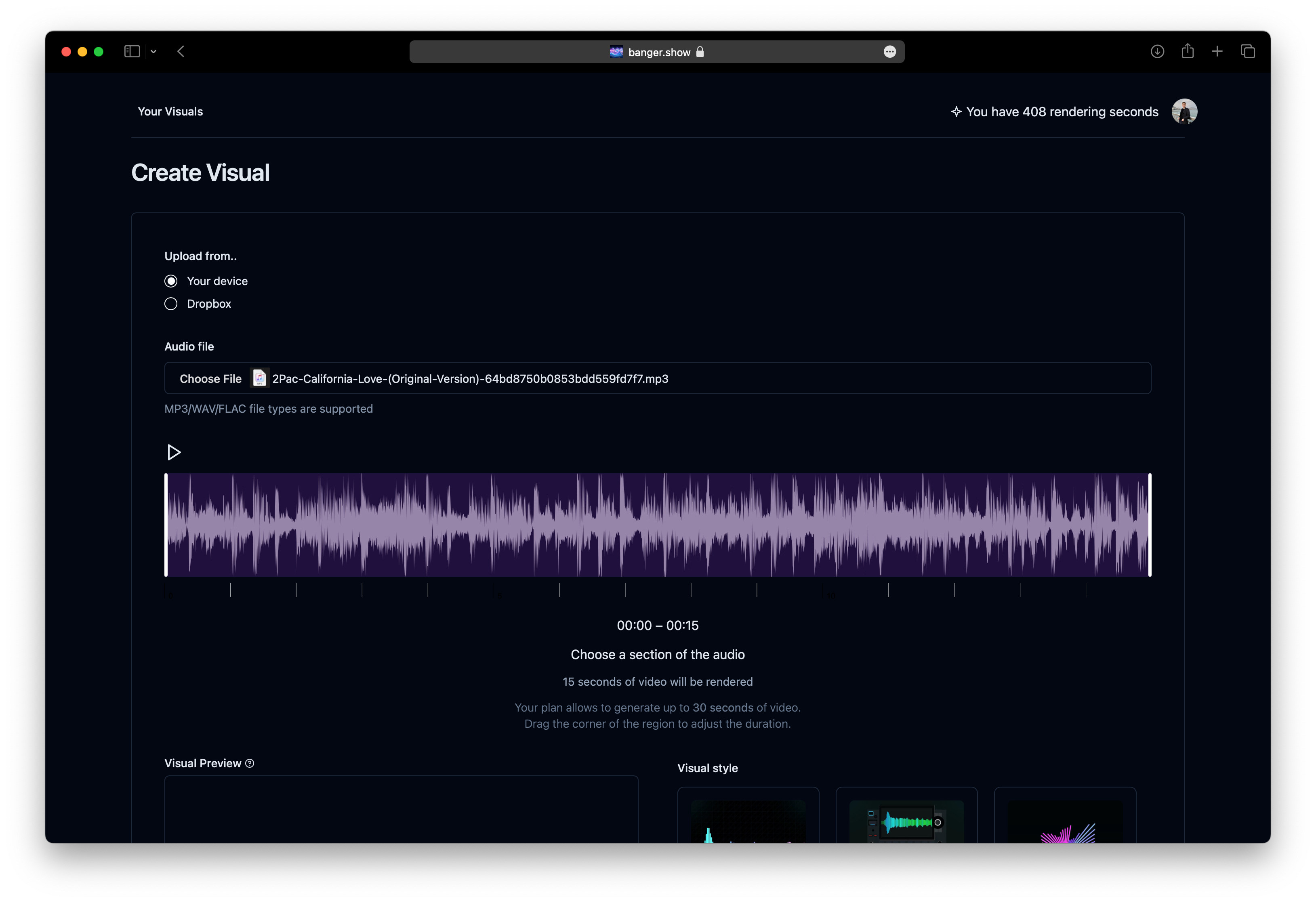Show the tab overview

click(x=1247, y=52)
